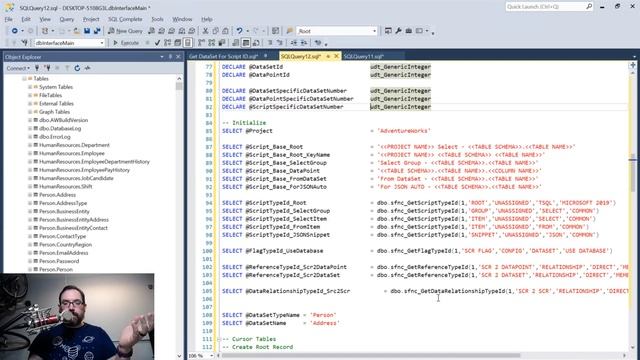Switch to Get DataSet For Script ID.sql tab
Screen dimensions: 640x360
coord(224,56)
